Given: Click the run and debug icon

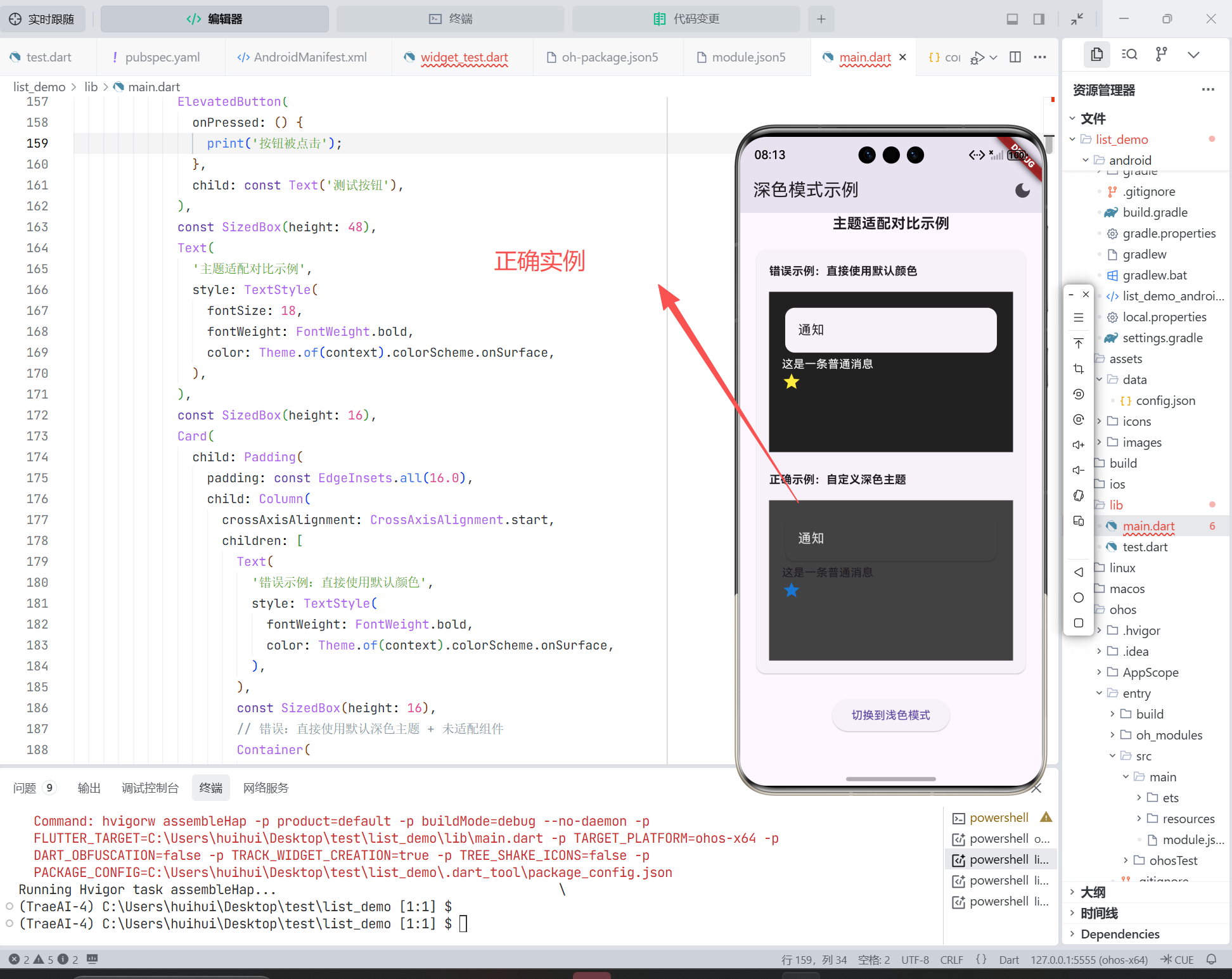Looking at the screenshot, I should click(977, 58).
